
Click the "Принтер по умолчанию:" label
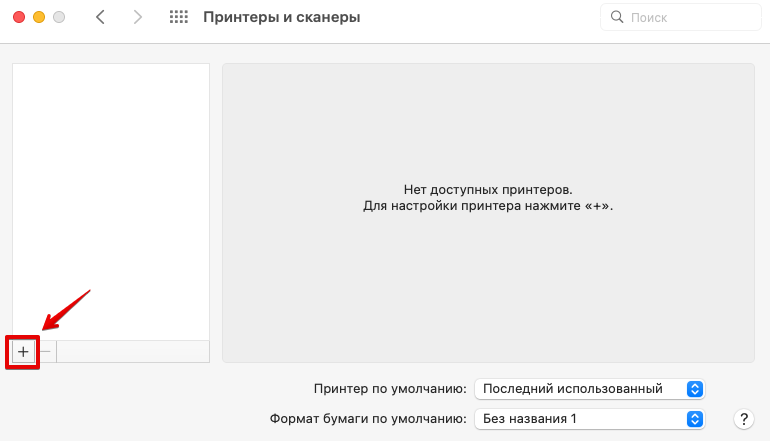pyautogui.click(x=390, y=388)
